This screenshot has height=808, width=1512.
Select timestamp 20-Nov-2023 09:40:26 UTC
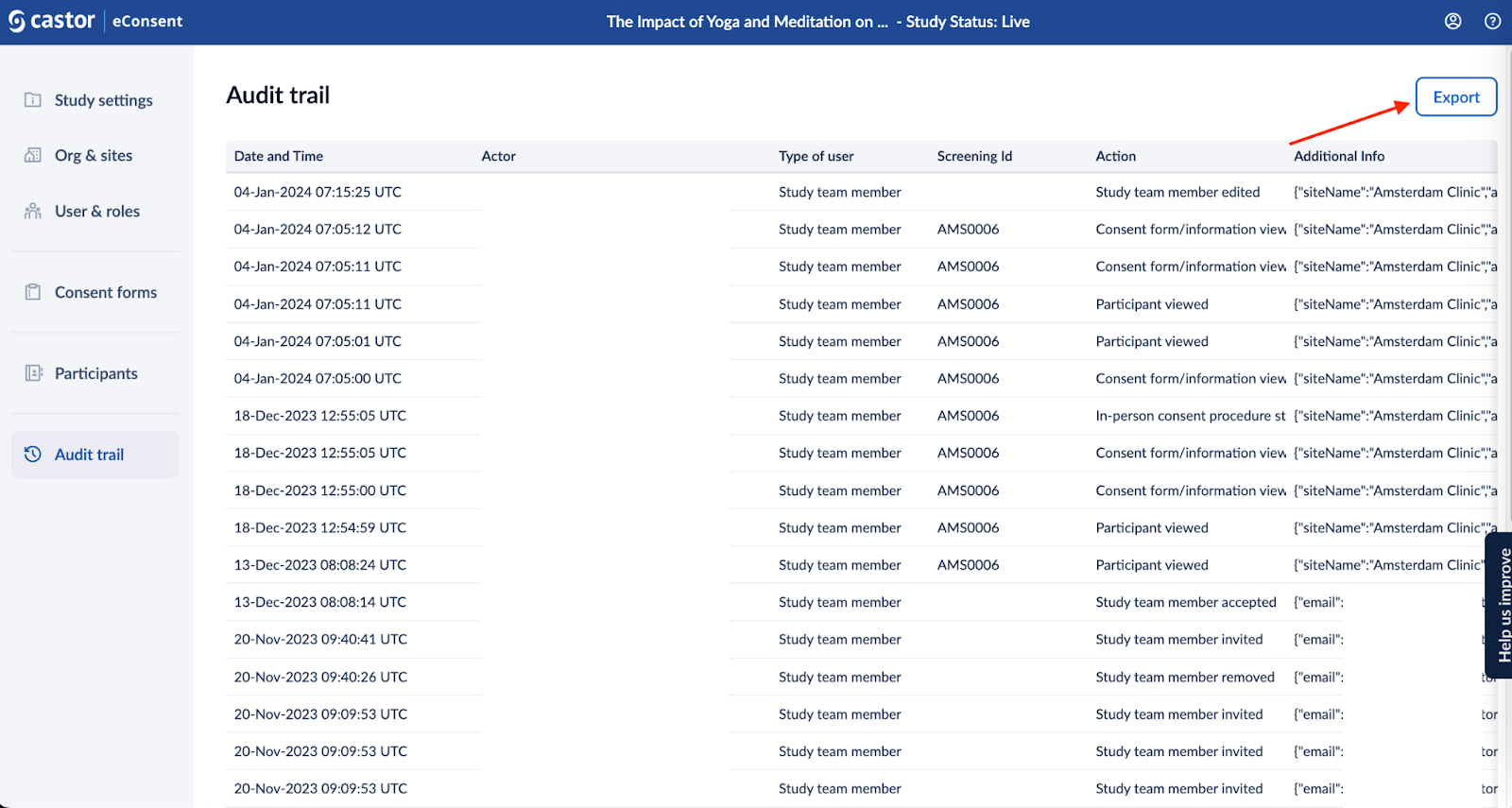[x=320, y=677]
